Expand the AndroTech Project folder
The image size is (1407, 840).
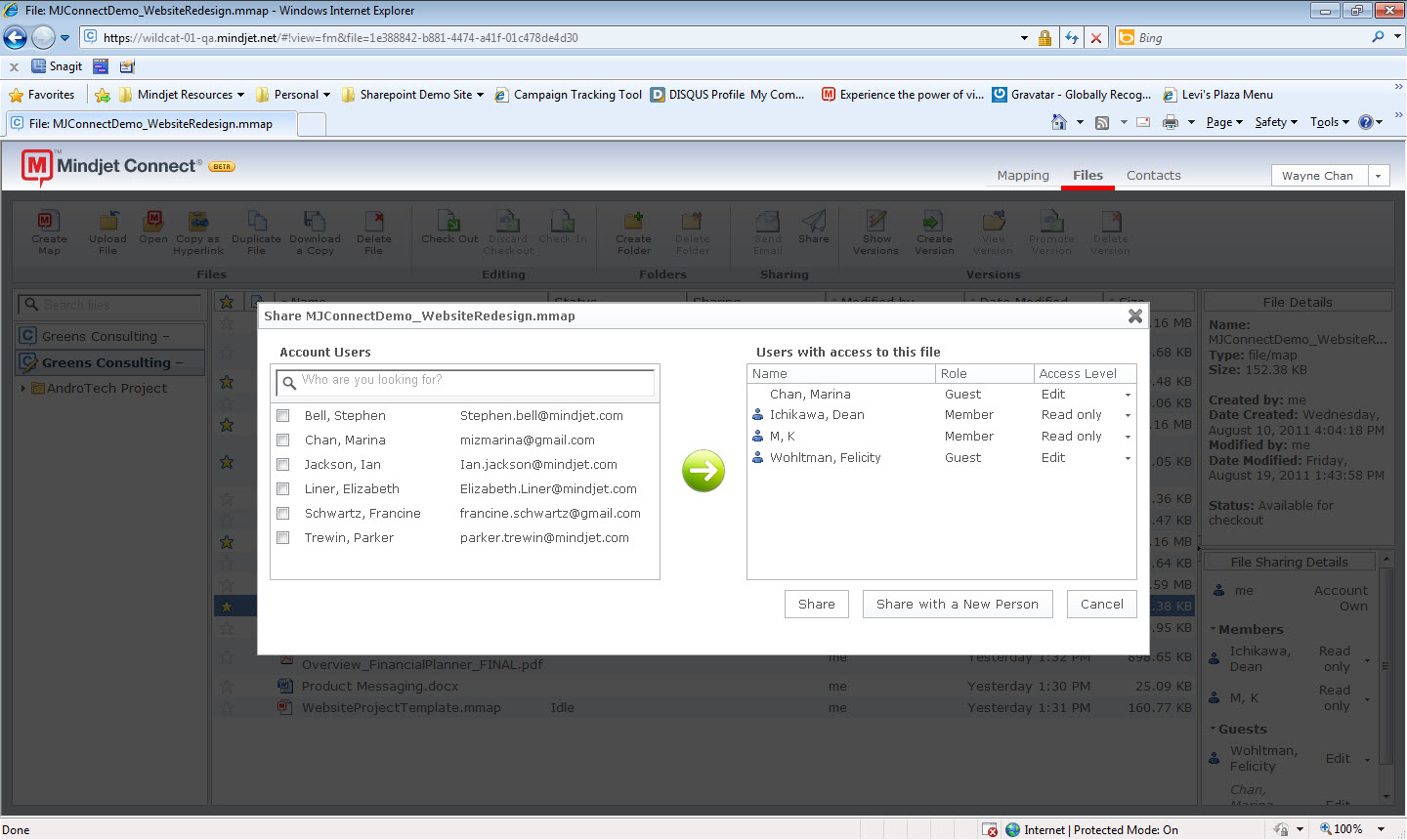pos(23,389)
